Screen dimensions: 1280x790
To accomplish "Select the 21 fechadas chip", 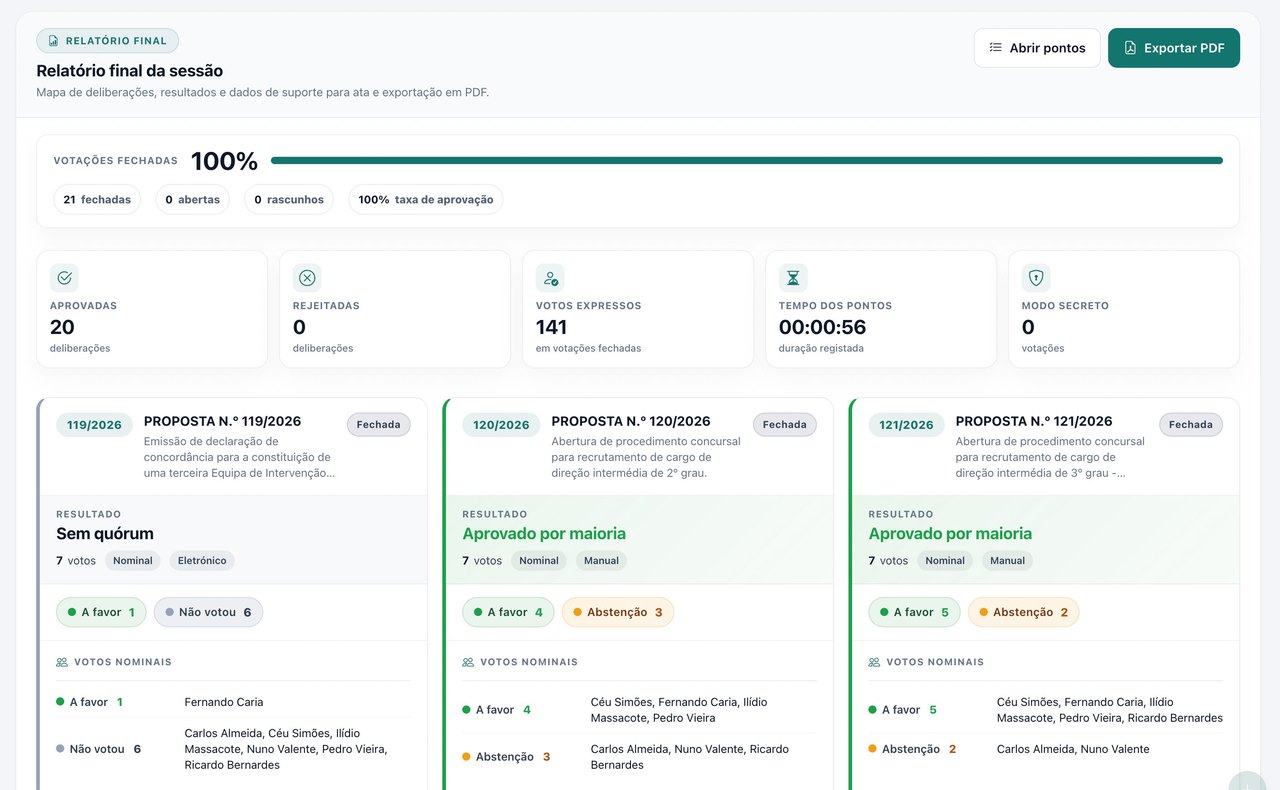I will [97, 199].
